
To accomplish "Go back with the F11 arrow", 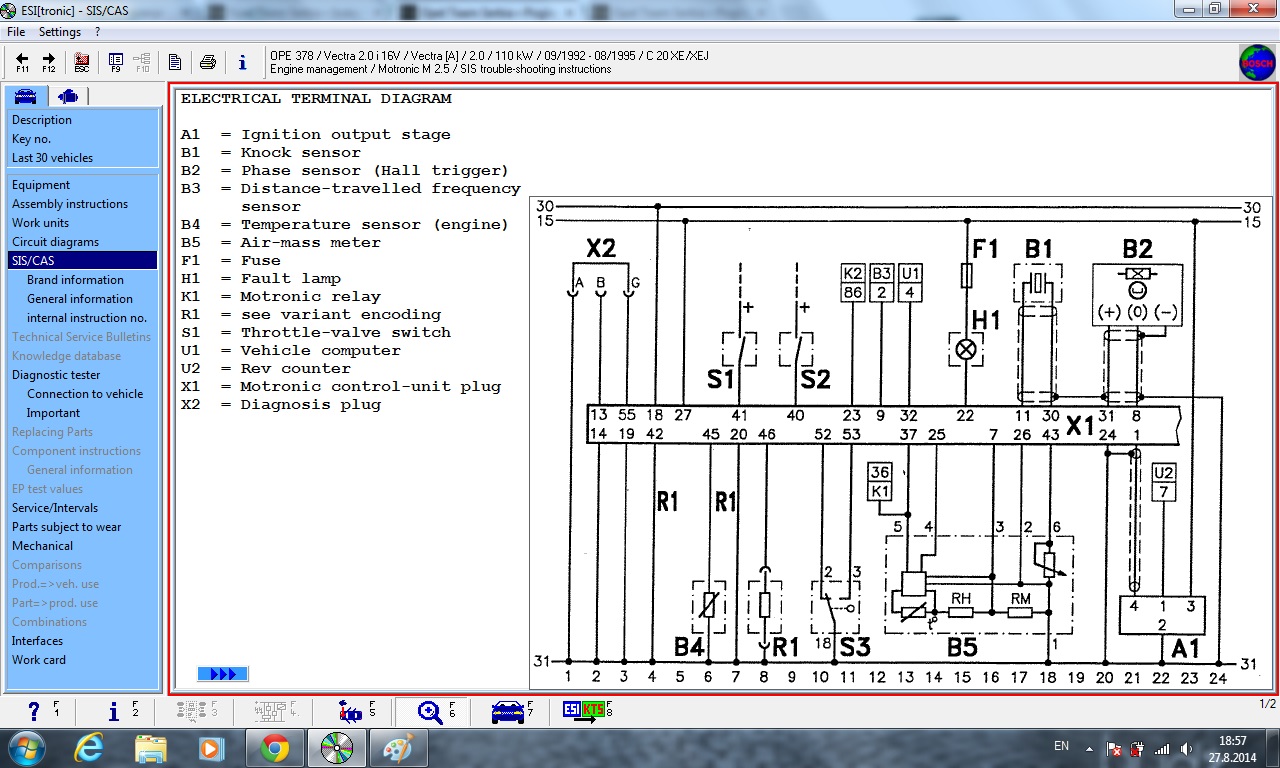I will pos(22,62).
